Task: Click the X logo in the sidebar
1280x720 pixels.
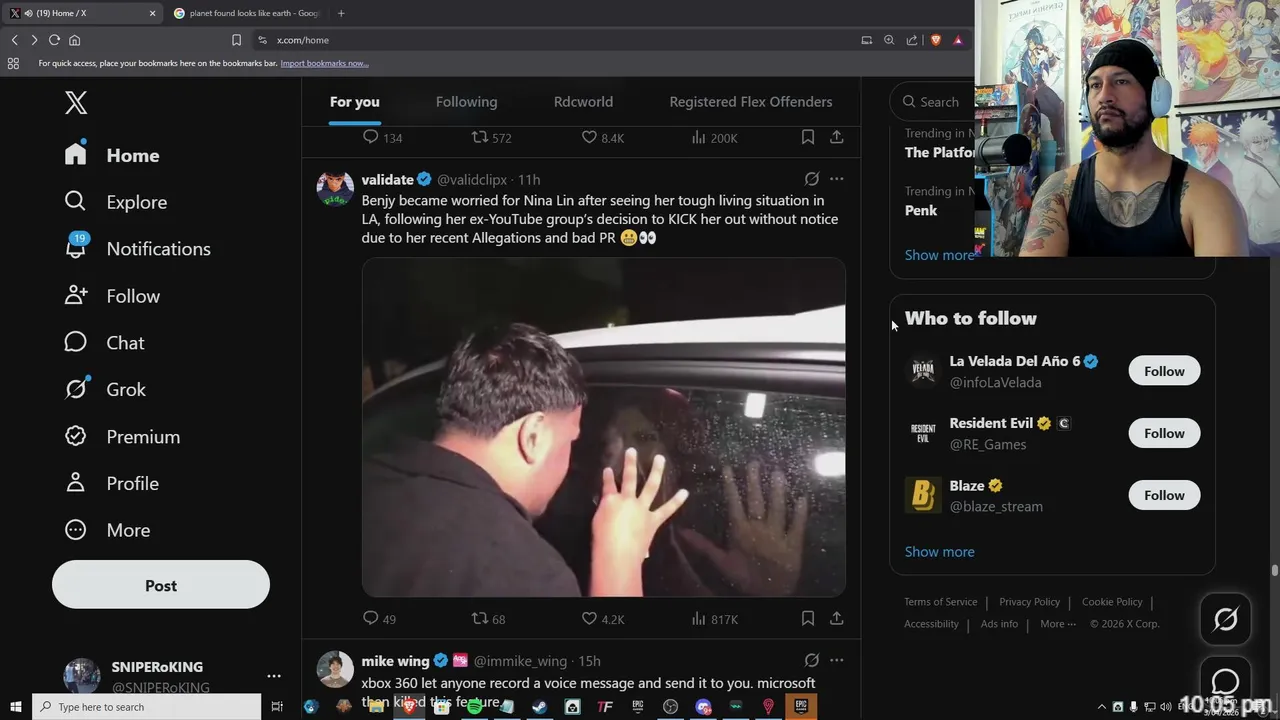Action: coord(76,102)
